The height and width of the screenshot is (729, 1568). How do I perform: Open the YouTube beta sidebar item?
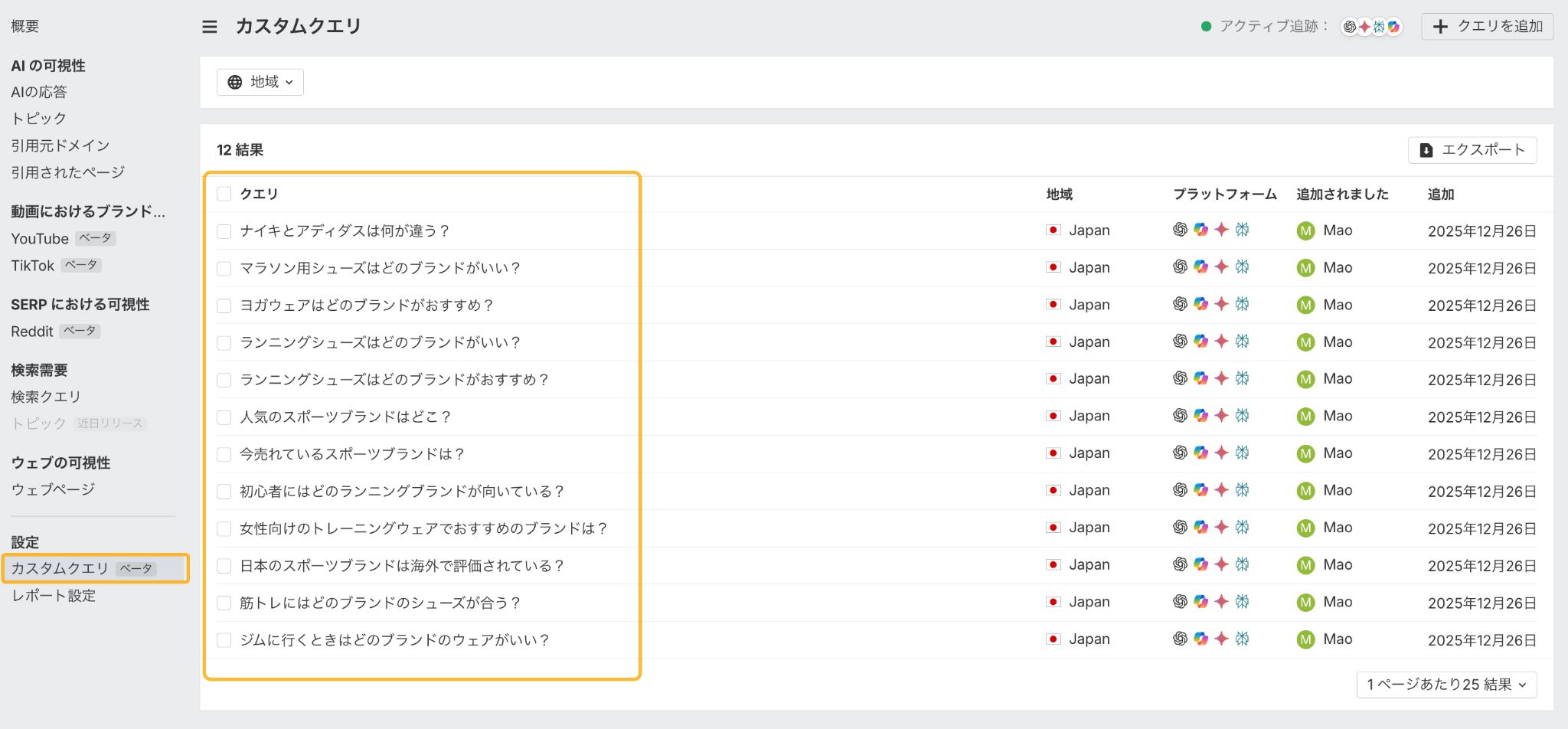[40, 239]
